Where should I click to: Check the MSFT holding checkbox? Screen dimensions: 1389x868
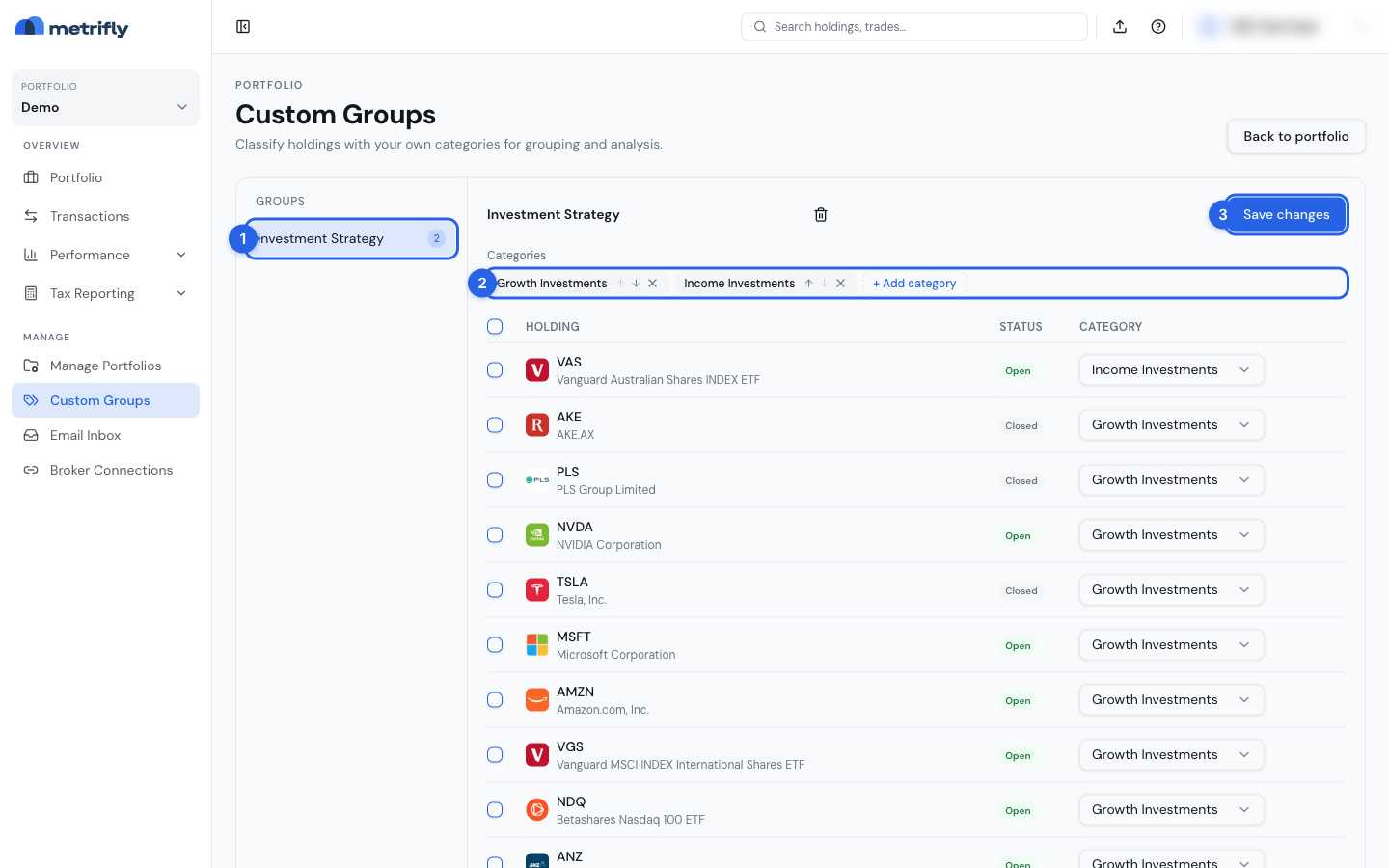495,645
